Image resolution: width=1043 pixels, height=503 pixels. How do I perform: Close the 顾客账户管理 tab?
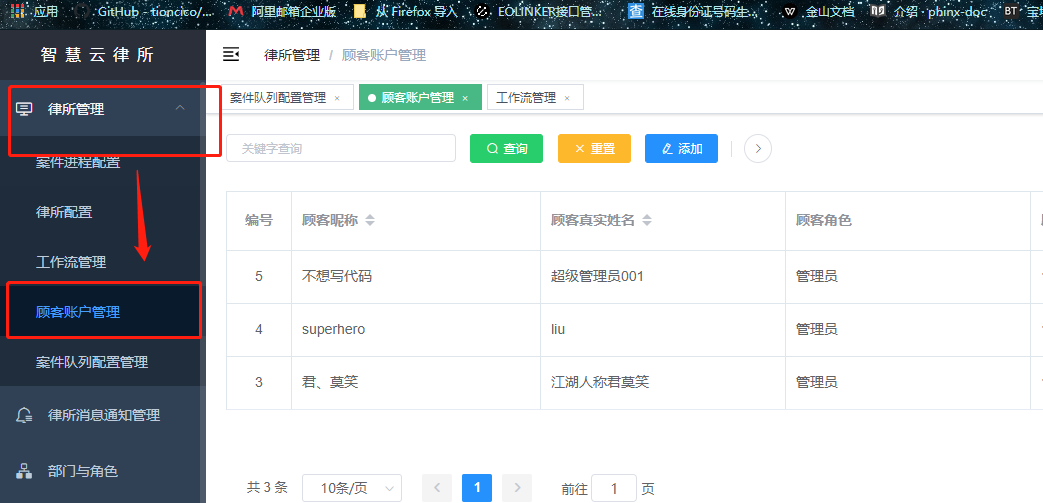click(465, 98)
